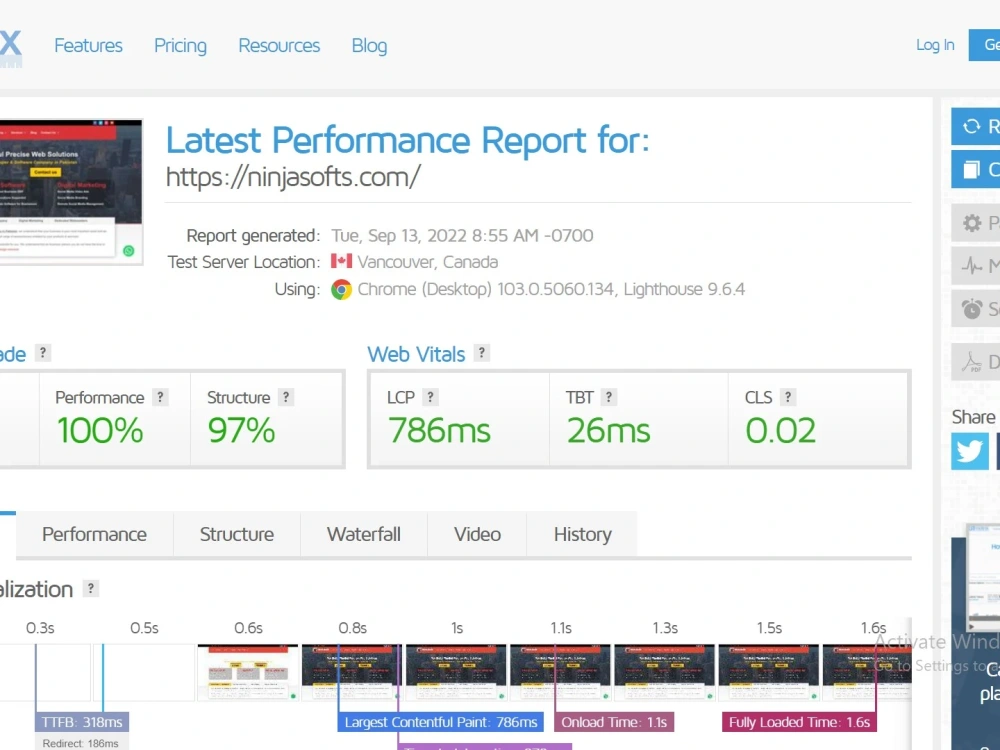Go to the Blog link
Viewport: 1000px width, 750px height.
[x=369, y=46]
